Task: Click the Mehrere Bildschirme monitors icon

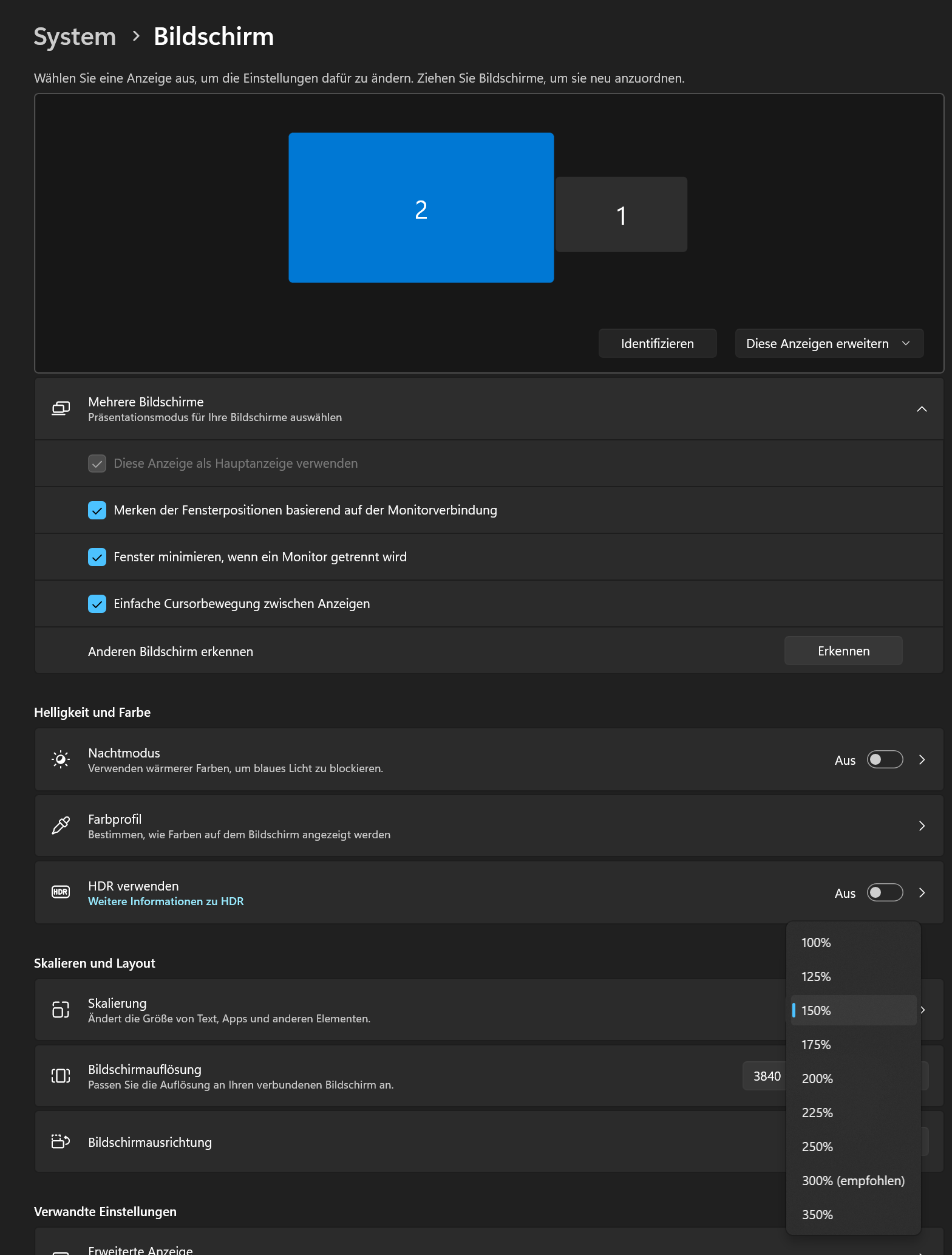Action: click(61, 409)
